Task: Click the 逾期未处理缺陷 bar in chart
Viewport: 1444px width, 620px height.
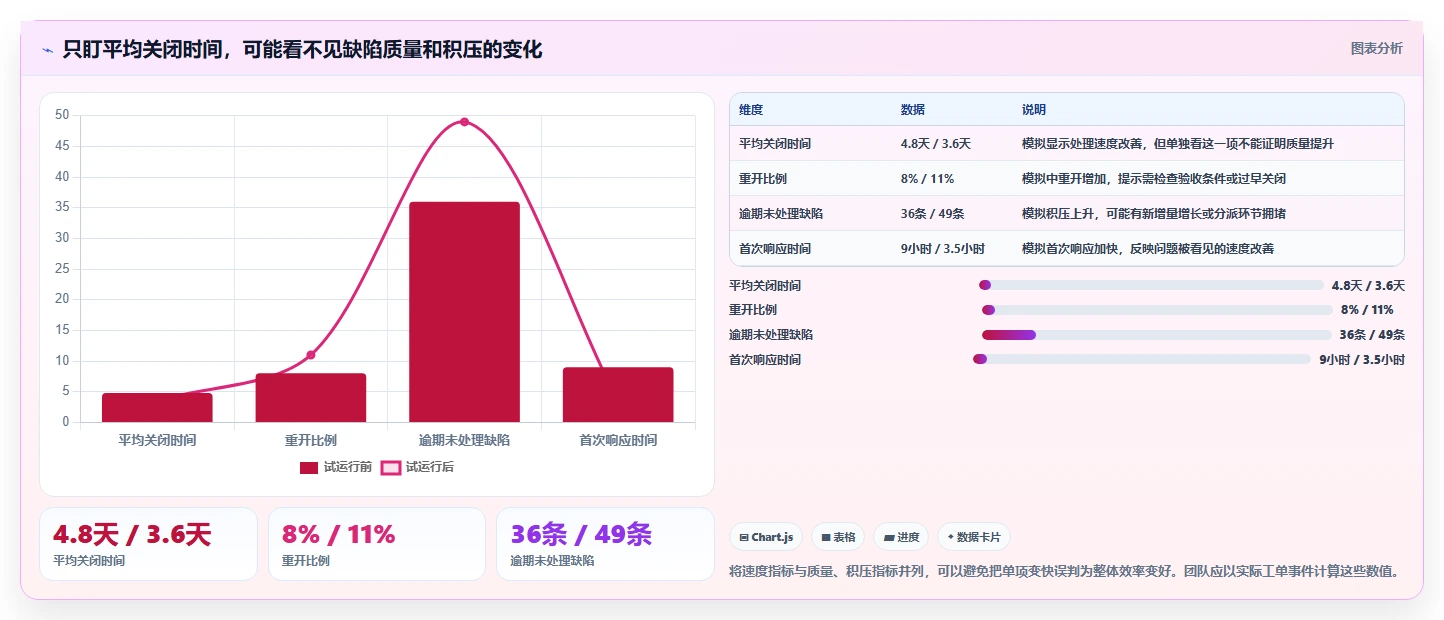Action: pyautogui.click(x=464, y=312)
